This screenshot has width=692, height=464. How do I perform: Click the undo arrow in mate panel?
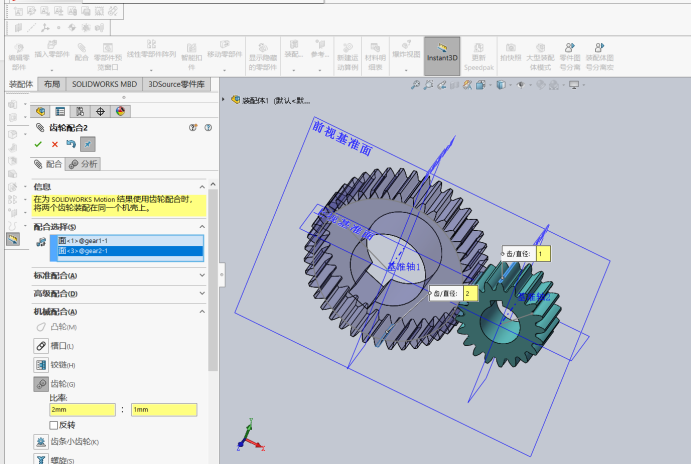[x=71, y=144]
